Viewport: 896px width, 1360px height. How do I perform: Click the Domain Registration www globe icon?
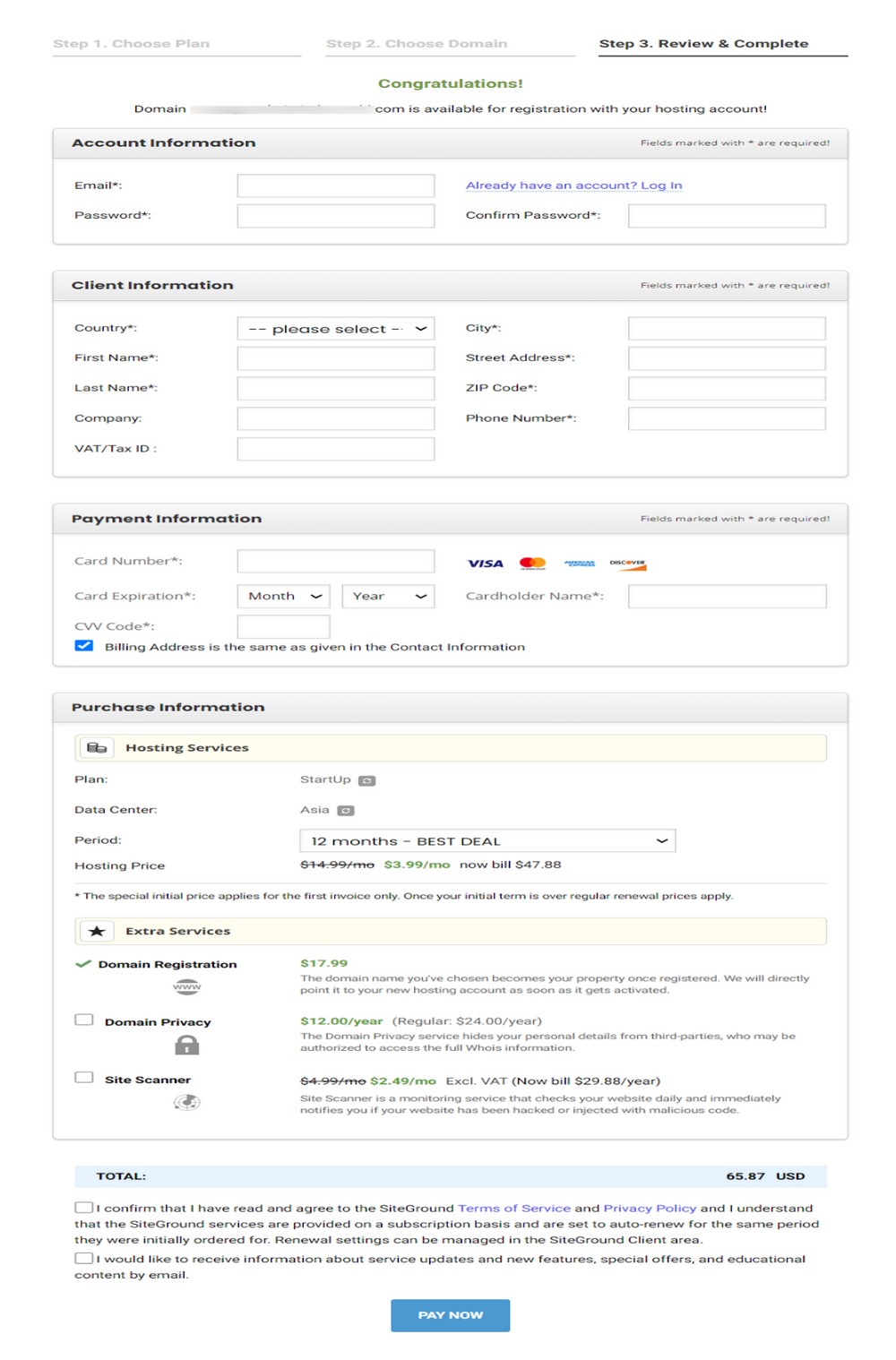186,987
